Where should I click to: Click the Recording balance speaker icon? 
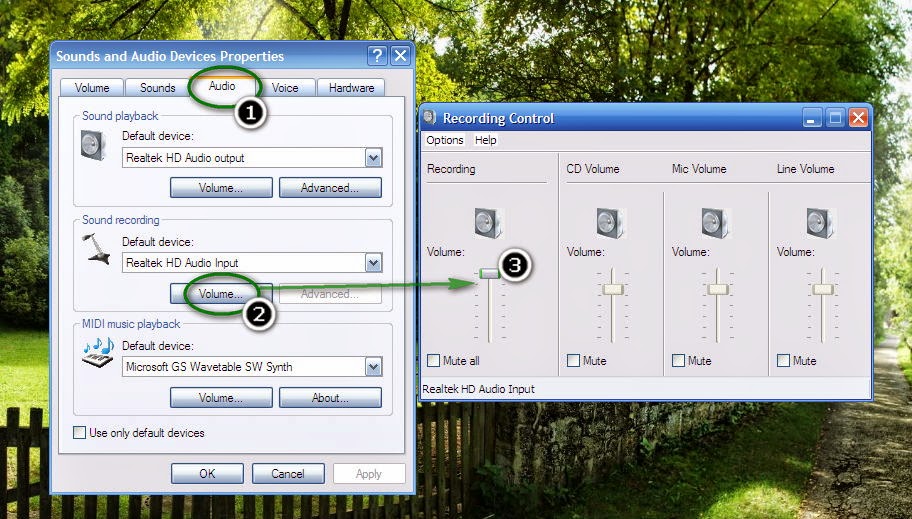[488, 223]
